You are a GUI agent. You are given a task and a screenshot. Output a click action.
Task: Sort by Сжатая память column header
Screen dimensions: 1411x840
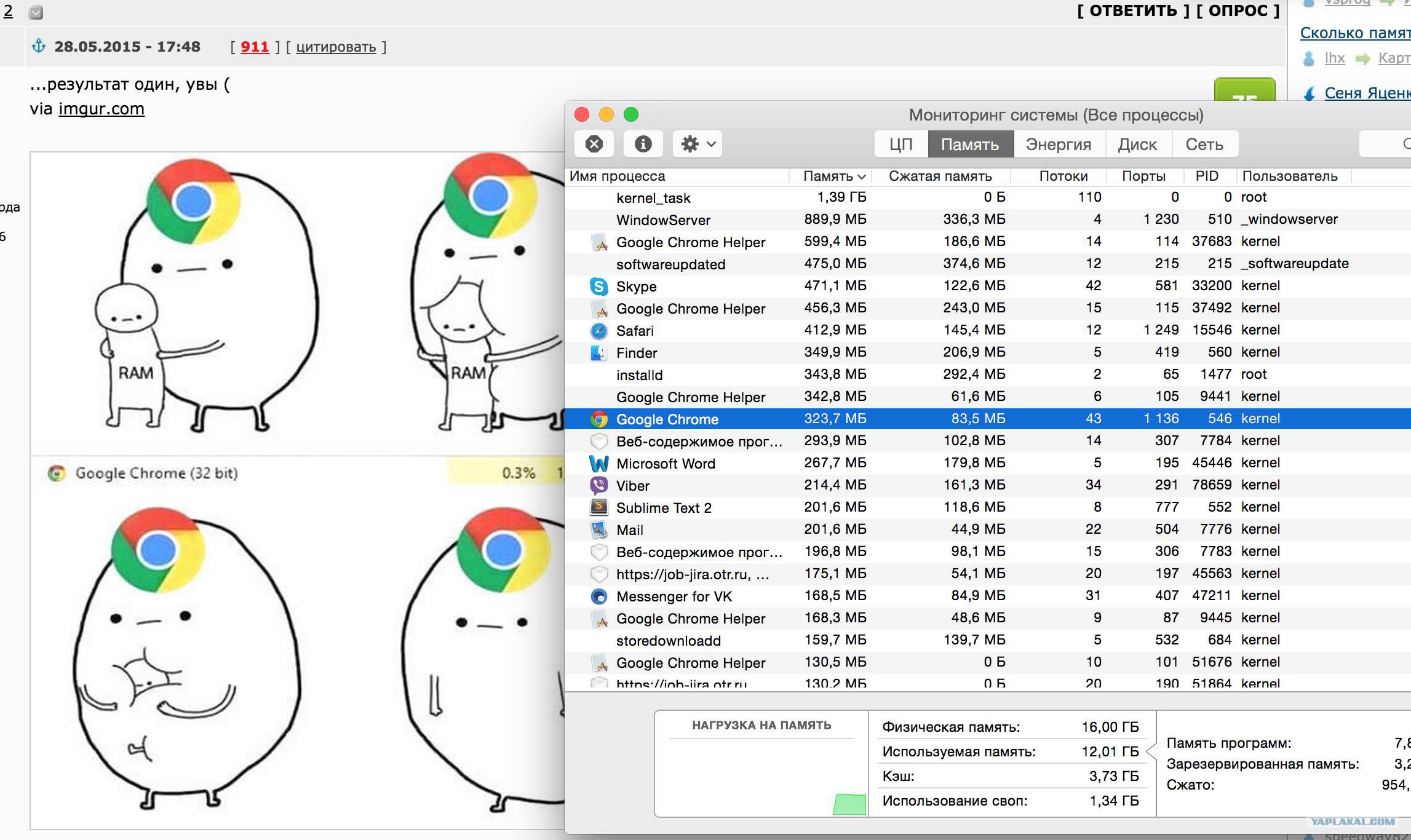point(940,176)
